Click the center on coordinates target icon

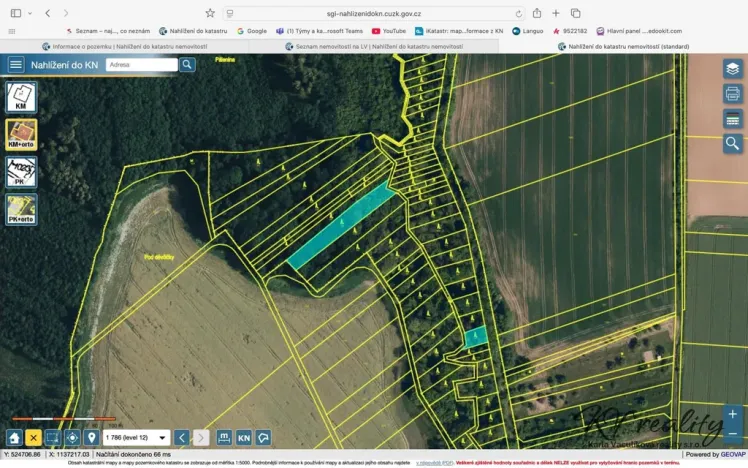[x=72, y=438]
